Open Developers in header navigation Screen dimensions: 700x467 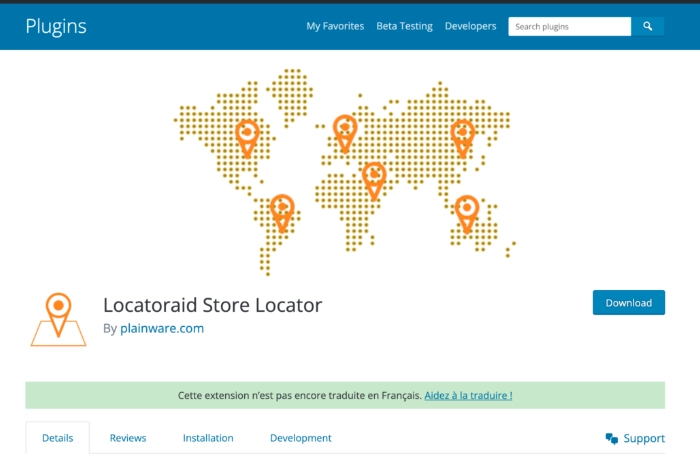pyautogui.click(x=471, y=26)
